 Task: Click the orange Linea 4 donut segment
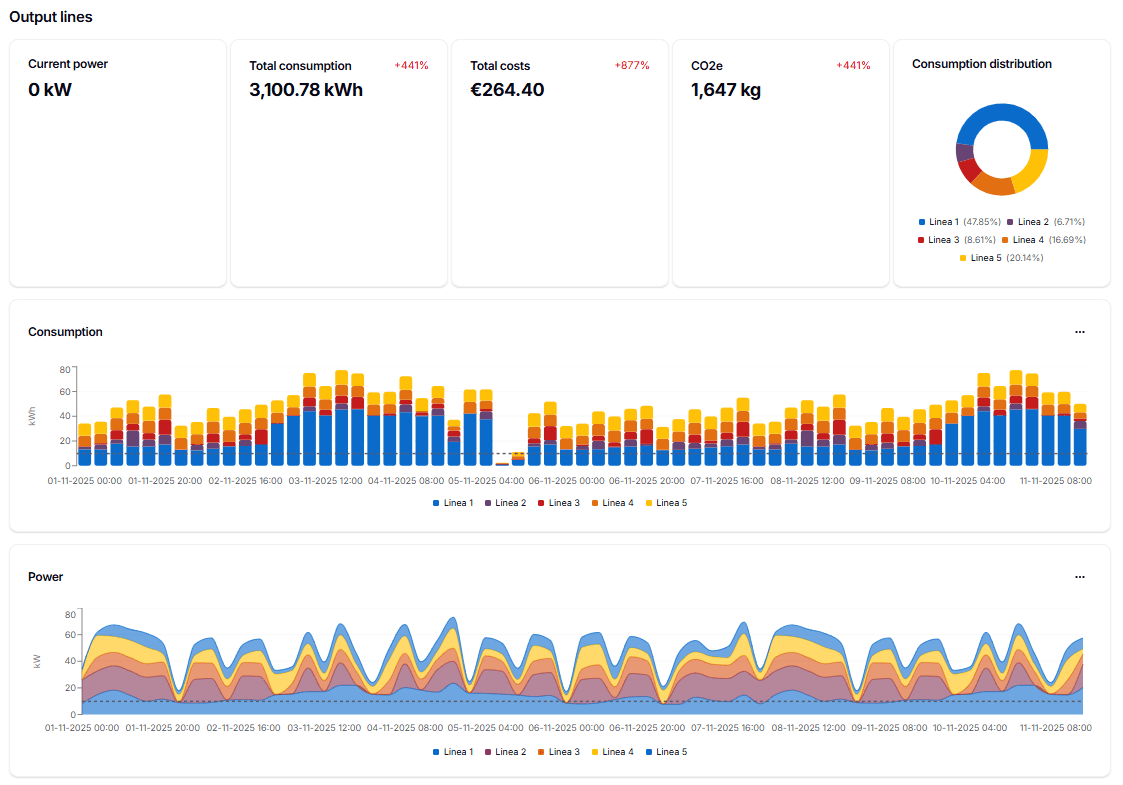[x=991, y=185]
